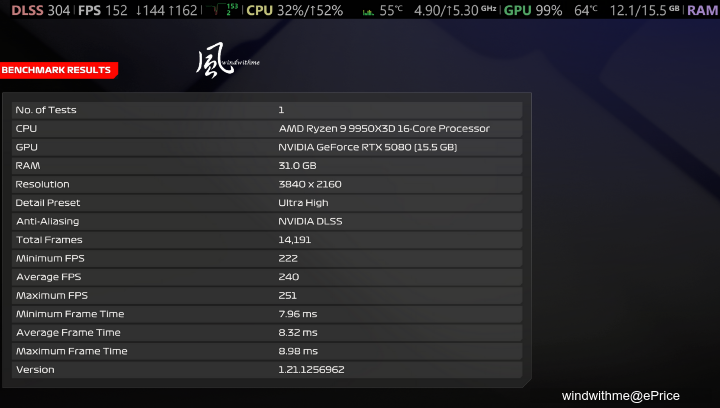The height and width of the screenshot is (408, 720).
Task: Click the '7.96 ms' minimum frame time
Action: pos(298,314)
